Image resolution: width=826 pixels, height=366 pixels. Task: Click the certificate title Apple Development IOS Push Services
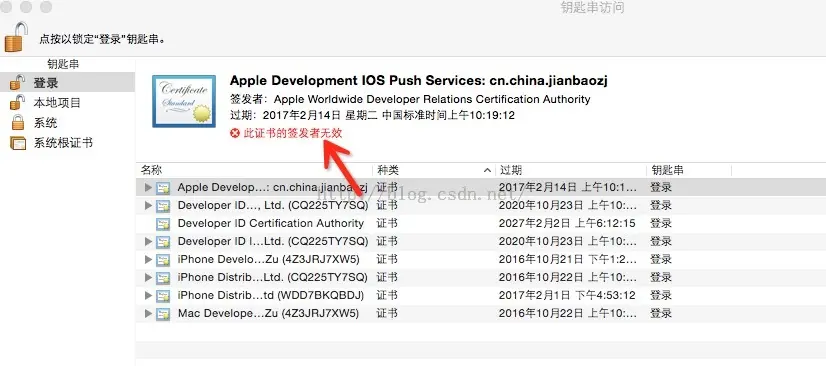point(419,81)
